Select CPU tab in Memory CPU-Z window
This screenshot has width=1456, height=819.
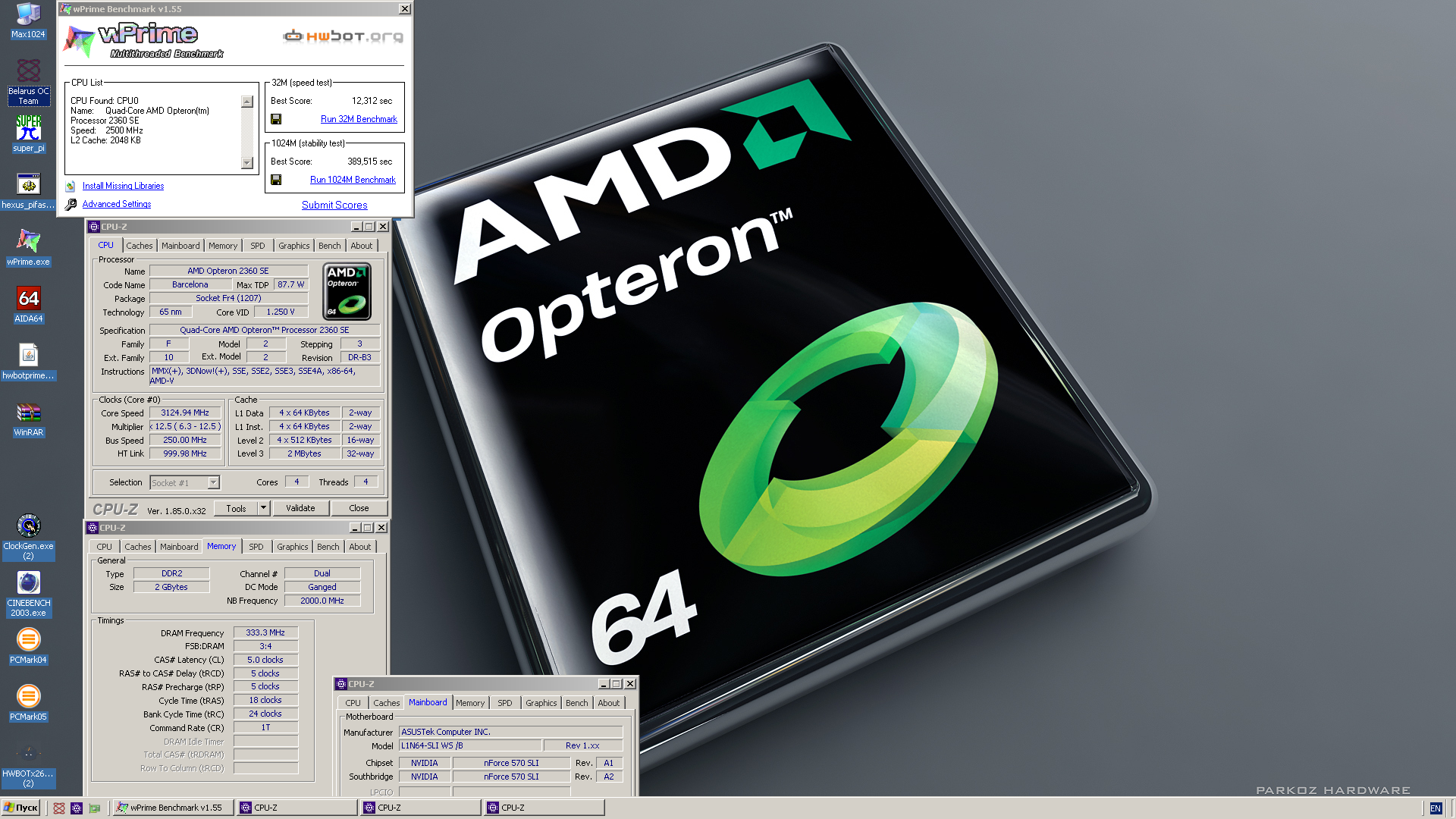point(104,547)
